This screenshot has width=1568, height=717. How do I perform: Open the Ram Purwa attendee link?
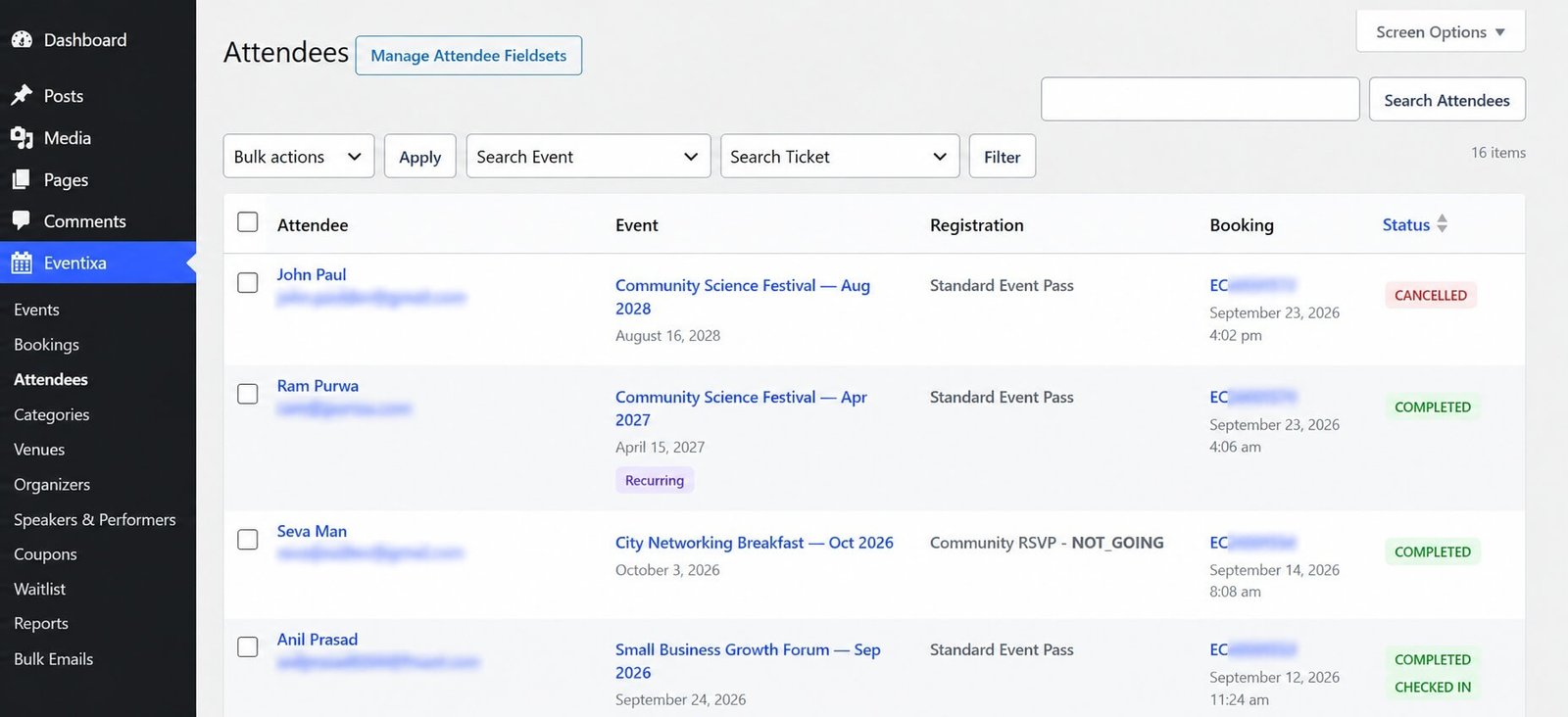click(x=318, y=386)
